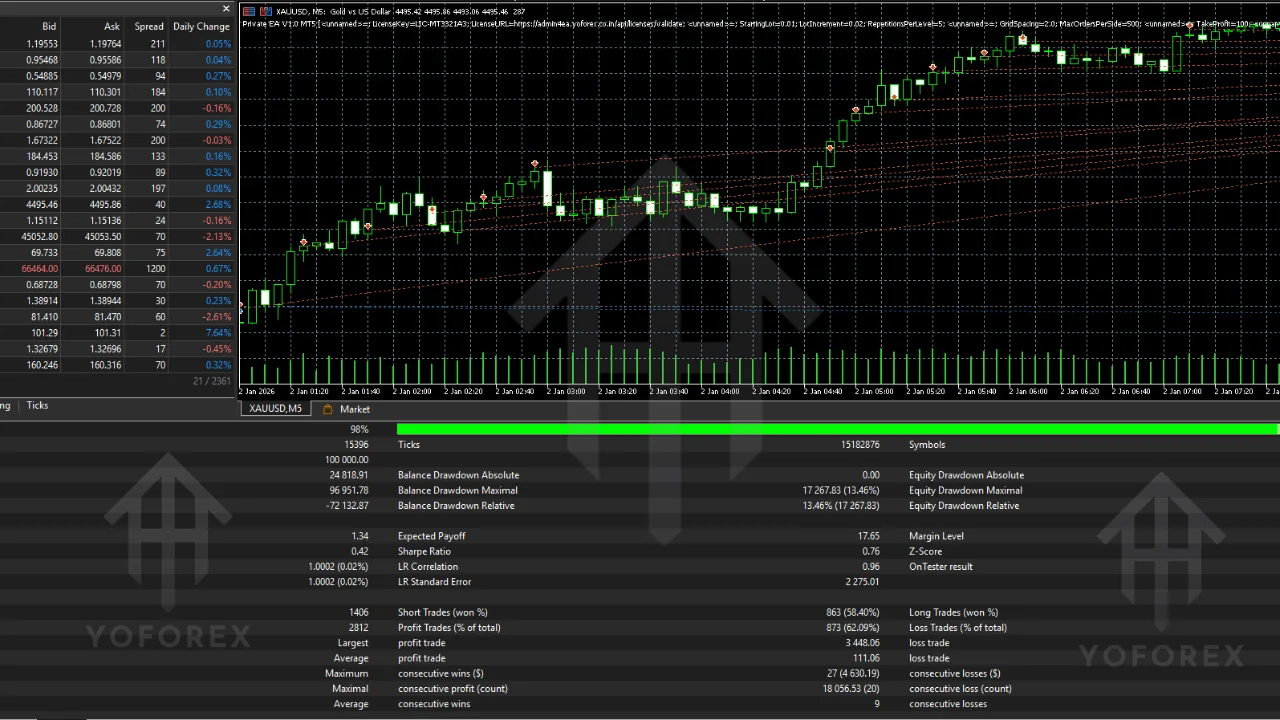Click the shopping bag icon on the Market tab
This screenshot has width=1280, height=720.
point(327,409)
